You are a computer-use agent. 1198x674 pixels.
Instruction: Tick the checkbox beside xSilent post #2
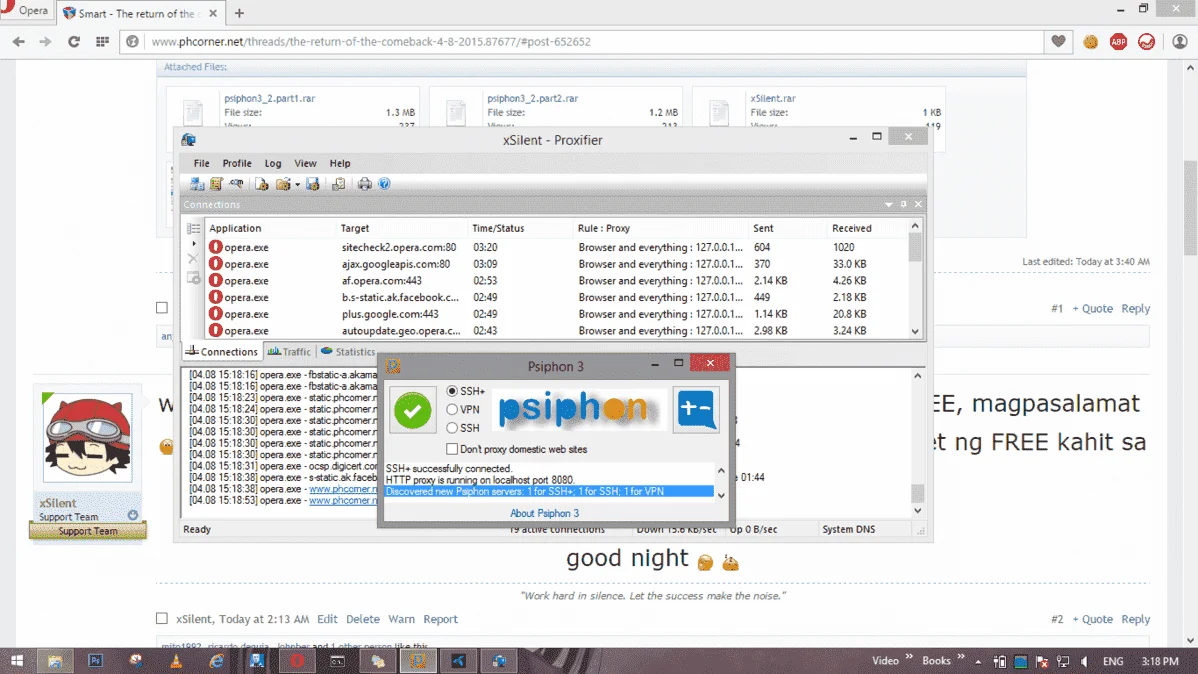(162, 618)
